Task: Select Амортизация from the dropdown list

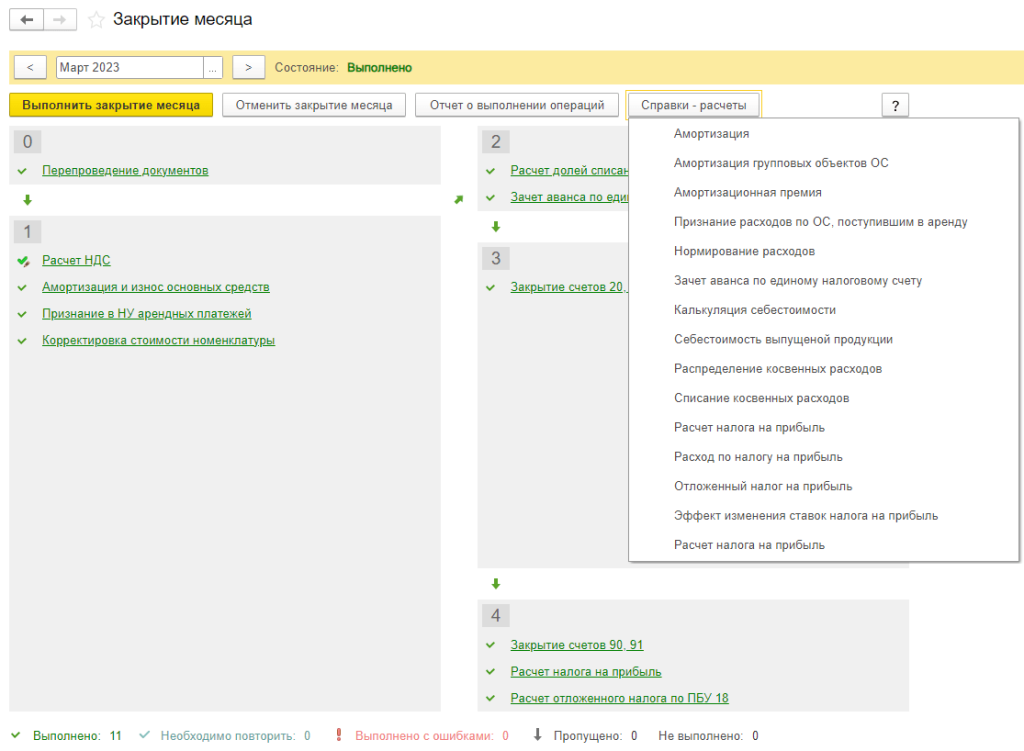Action: coord(711,133)
